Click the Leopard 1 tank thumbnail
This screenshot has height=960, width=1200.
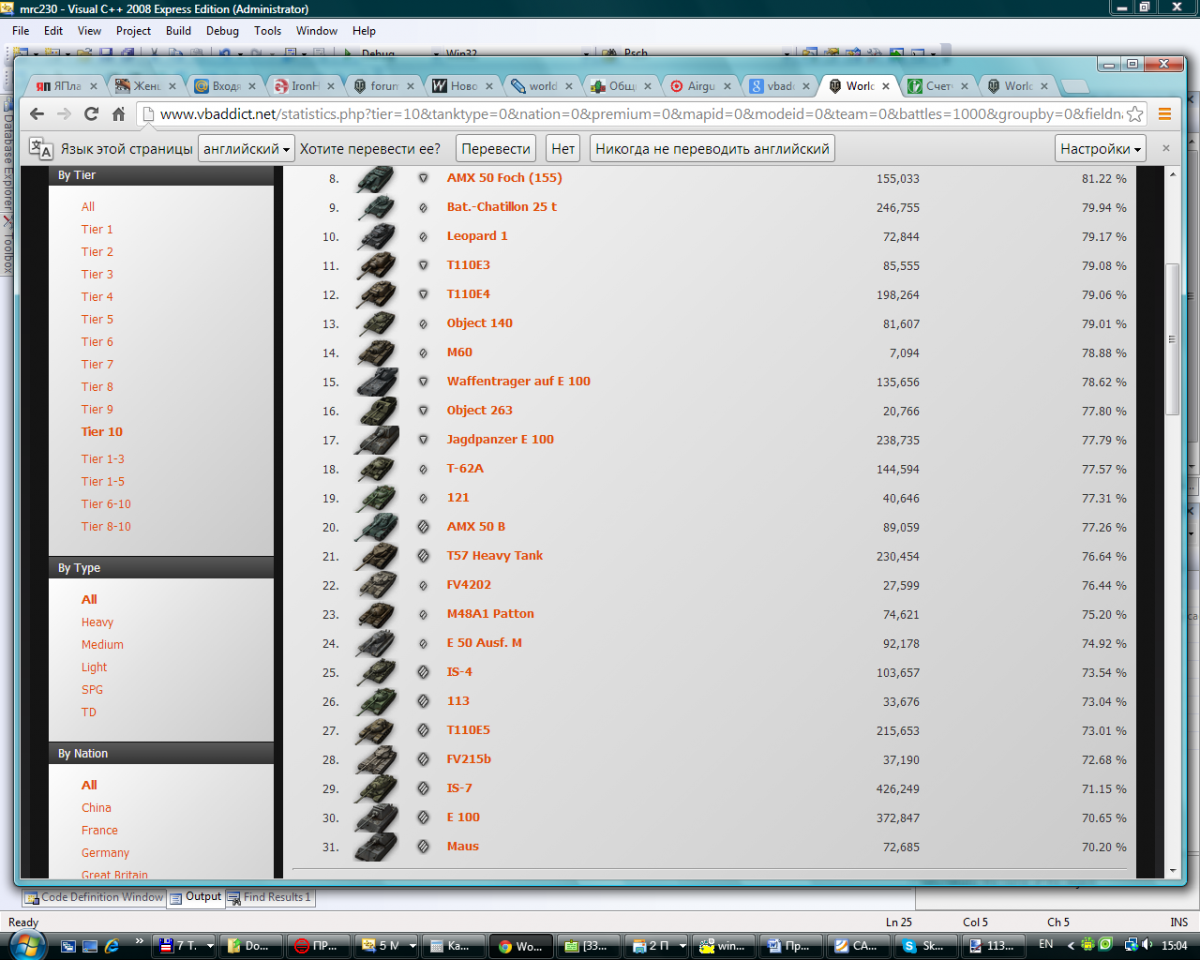376,236
